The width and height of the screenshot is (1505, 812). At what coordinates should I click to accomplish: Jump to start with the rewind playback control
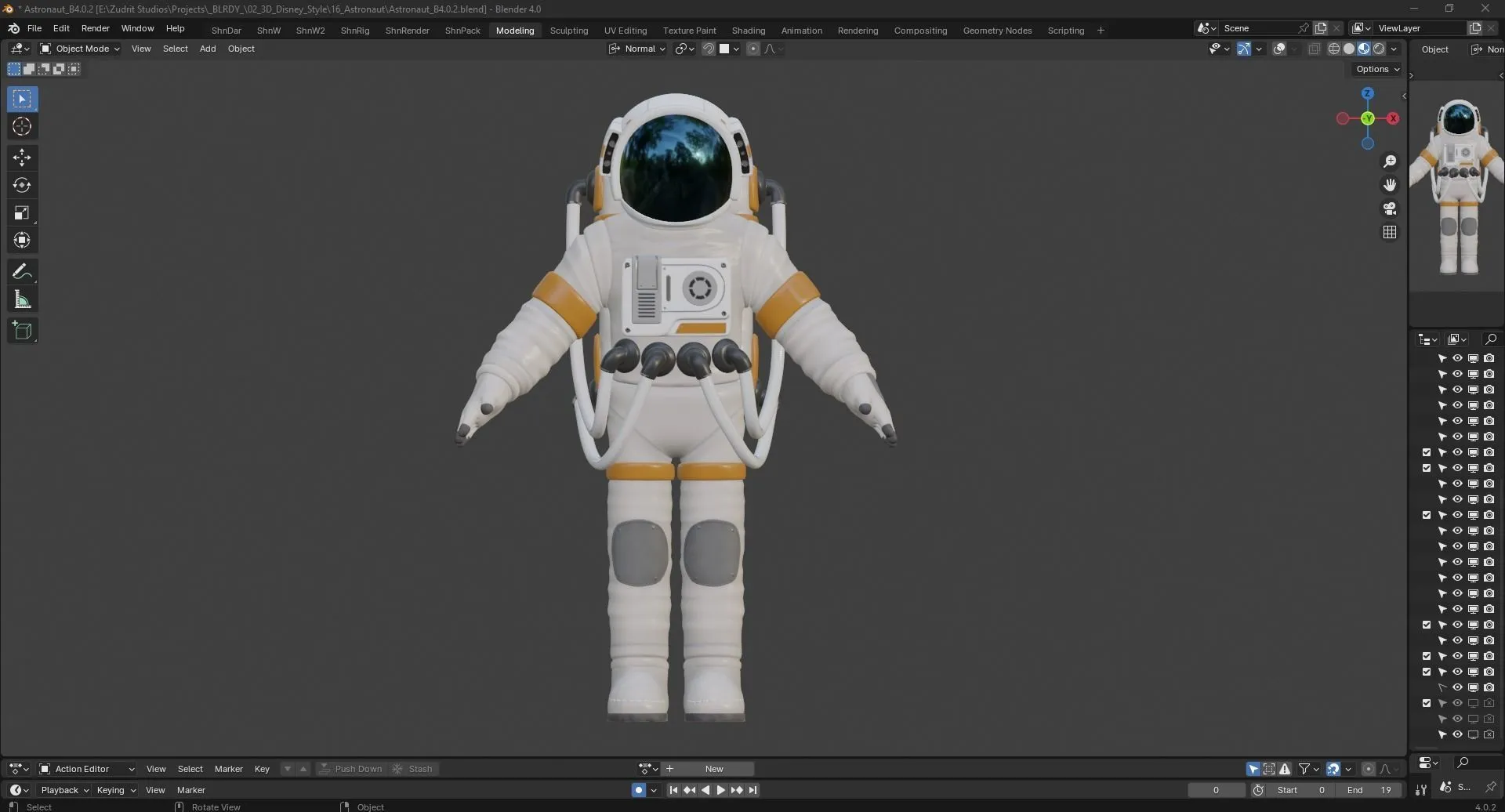point(673,789)
